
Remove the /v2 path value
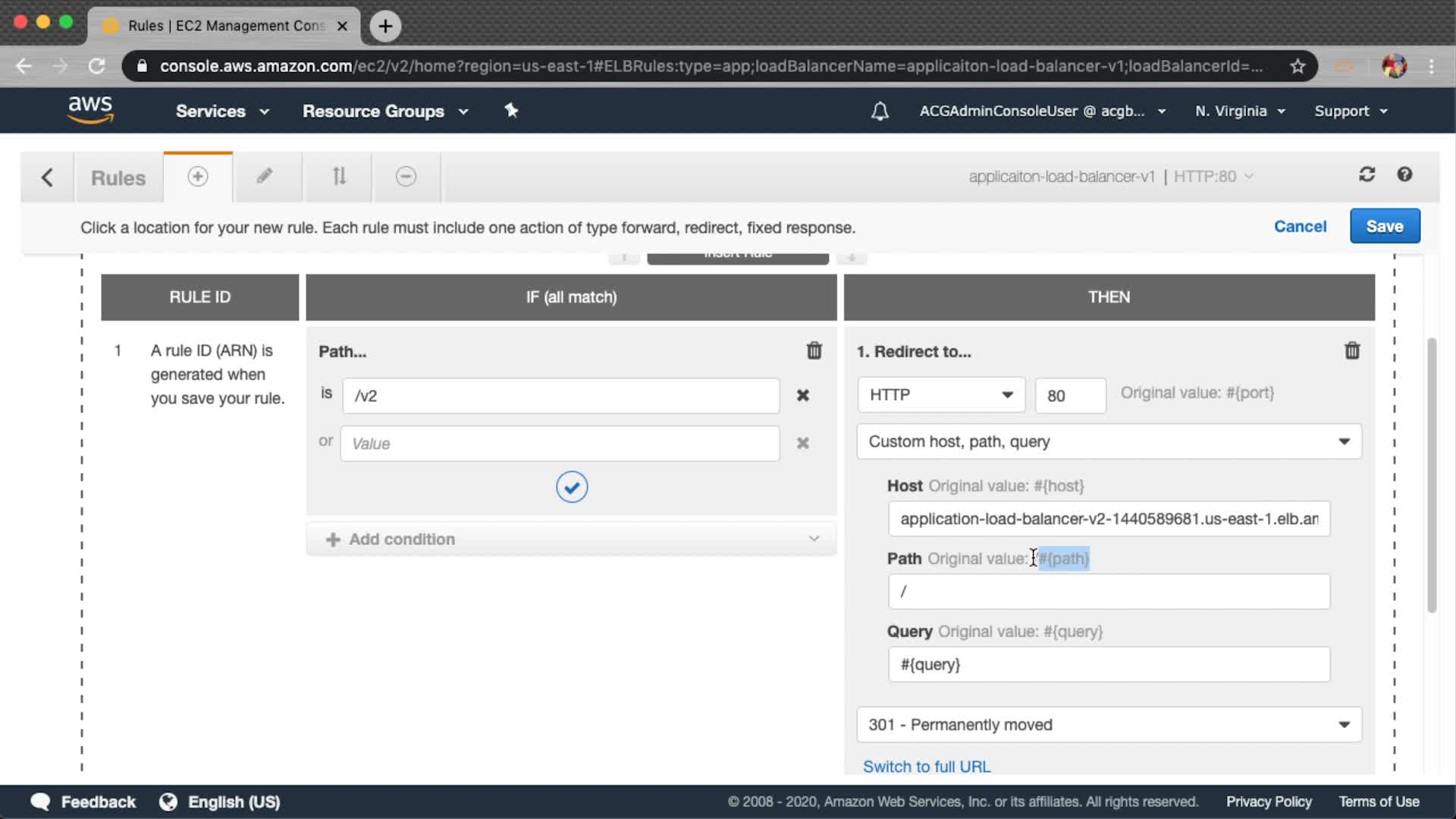[x=802, y=395]
